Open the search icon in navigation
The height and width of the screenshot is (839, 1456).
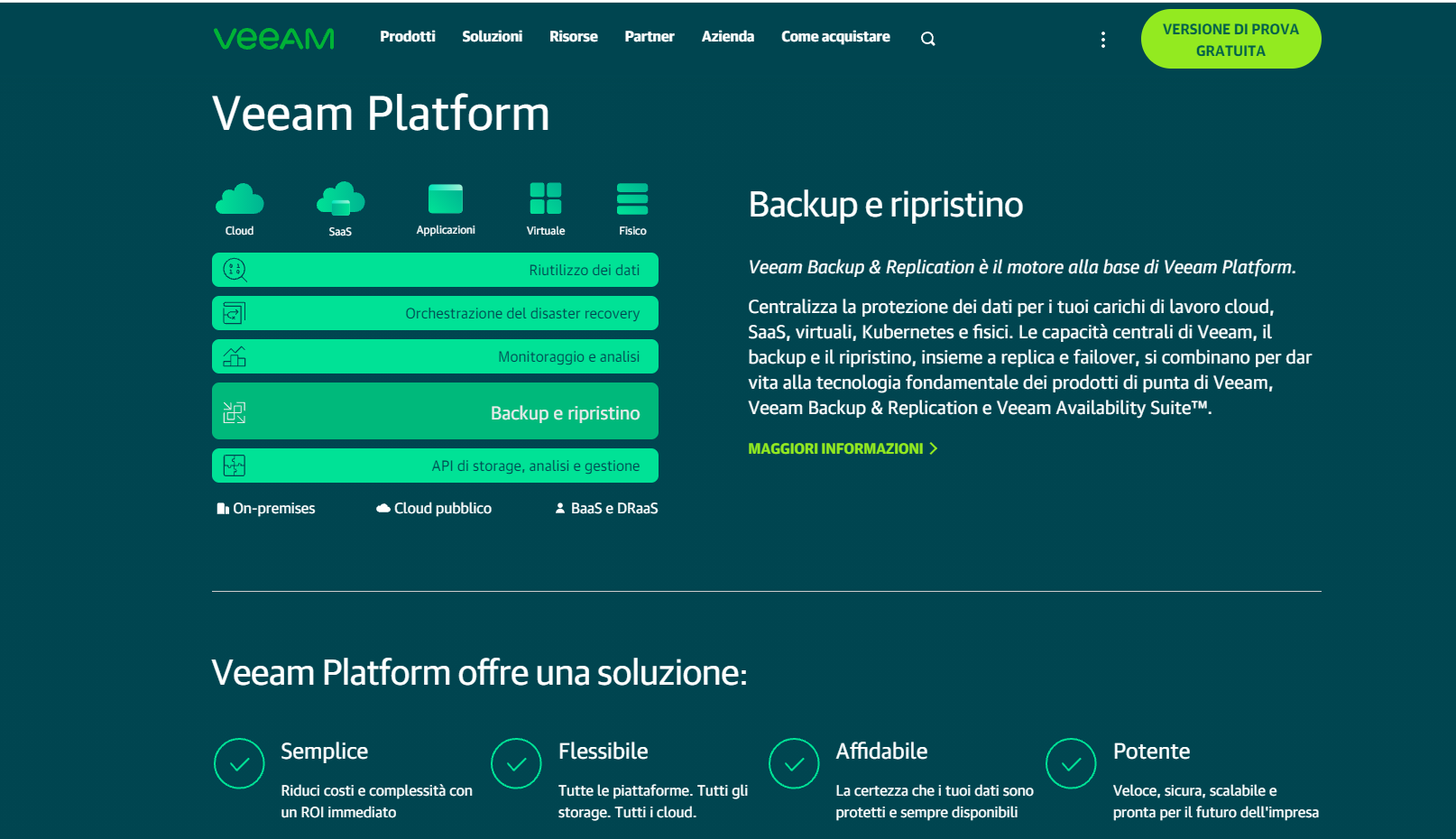[927, 39]
